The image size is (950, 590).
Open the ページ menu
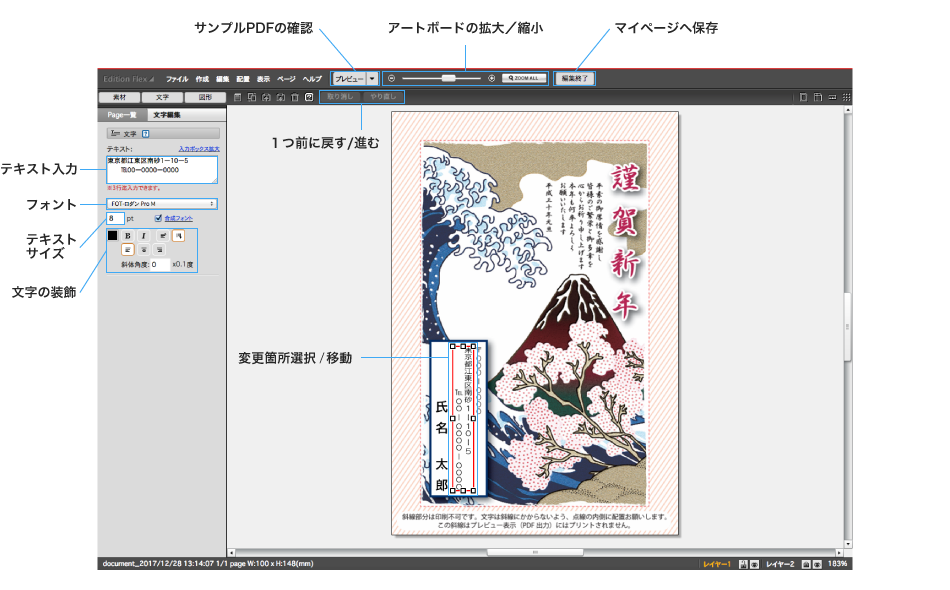click(x=286, y=79)
